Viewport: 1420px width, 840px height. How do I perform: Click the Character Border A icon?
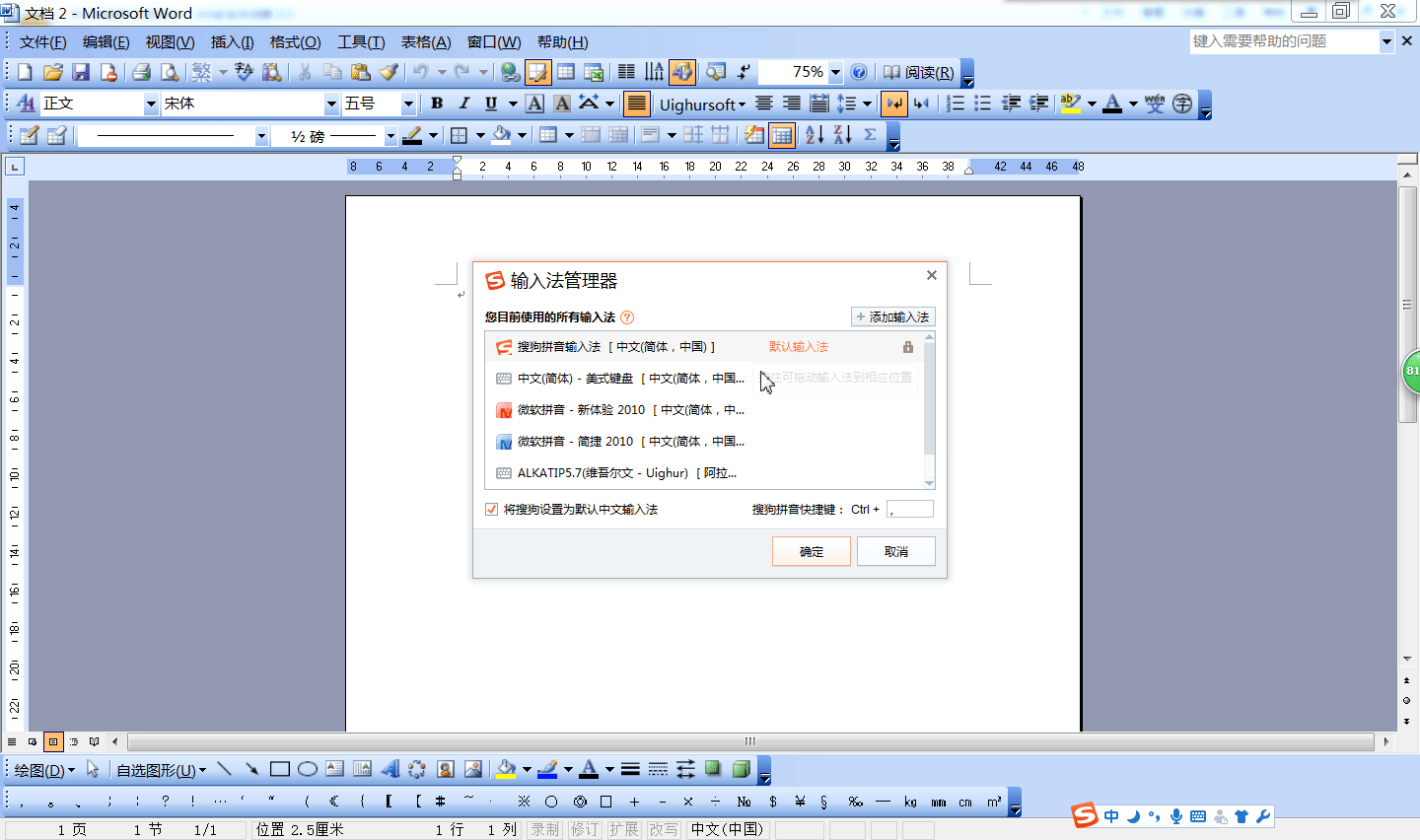534,104
